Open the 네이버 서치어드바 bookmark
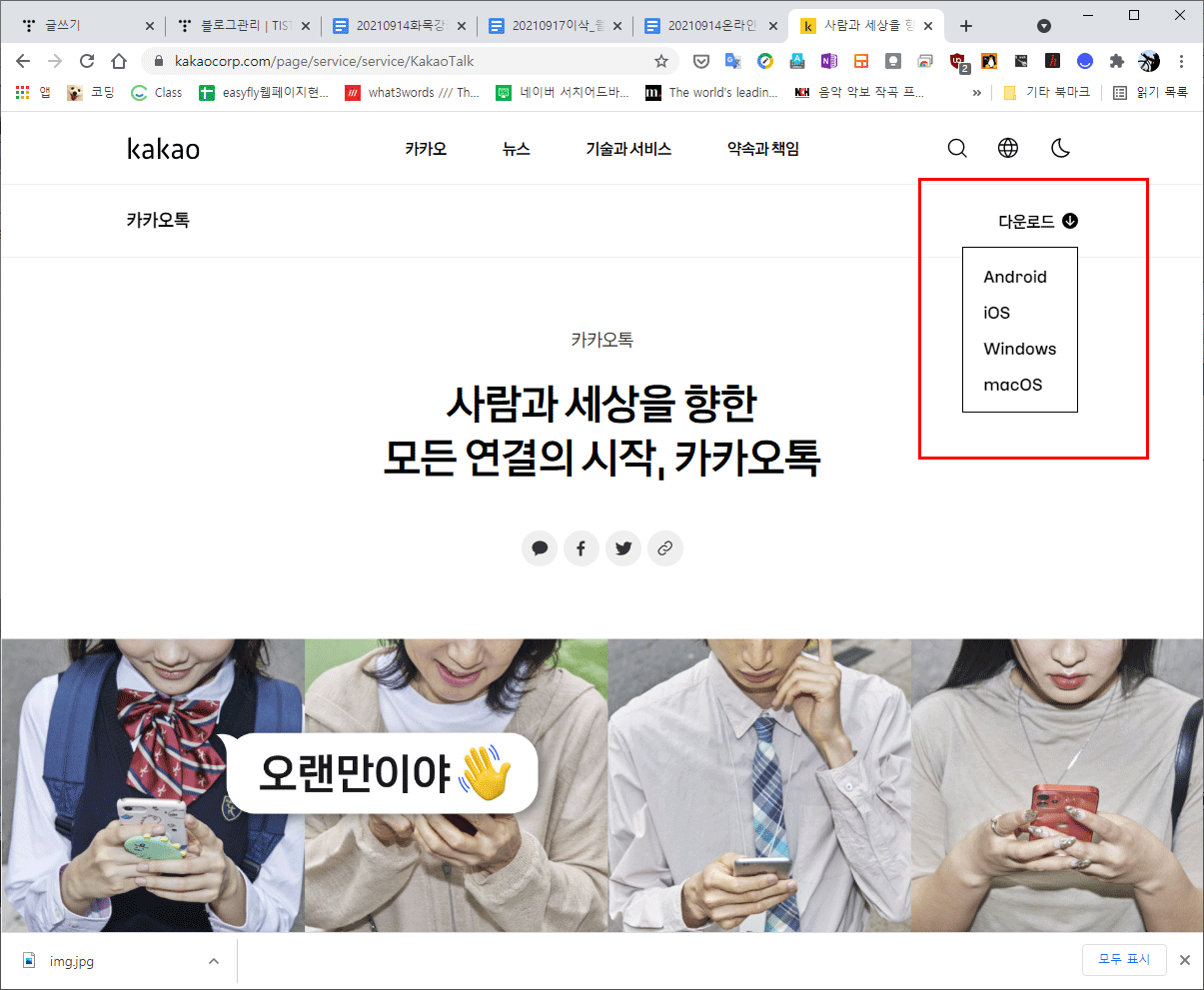Screen dimensions: 1204x990 (x=563, y=92)
